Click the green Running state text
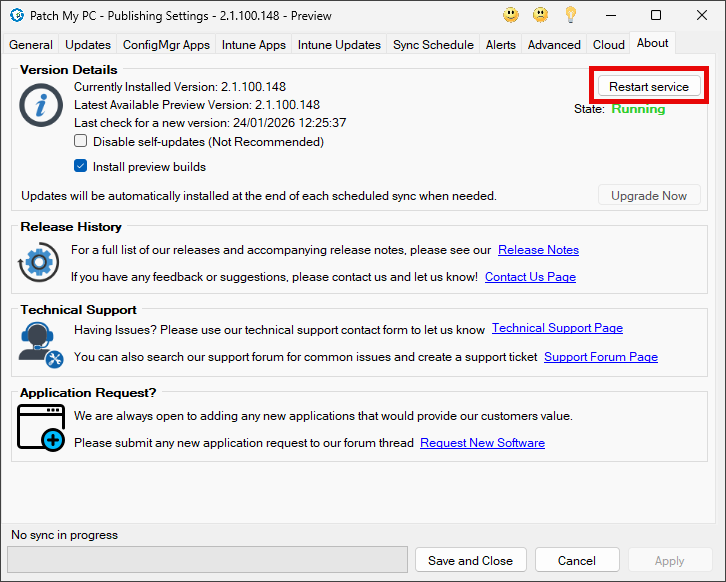This screenshot has width=726, height=582. (x=638, y=109)
